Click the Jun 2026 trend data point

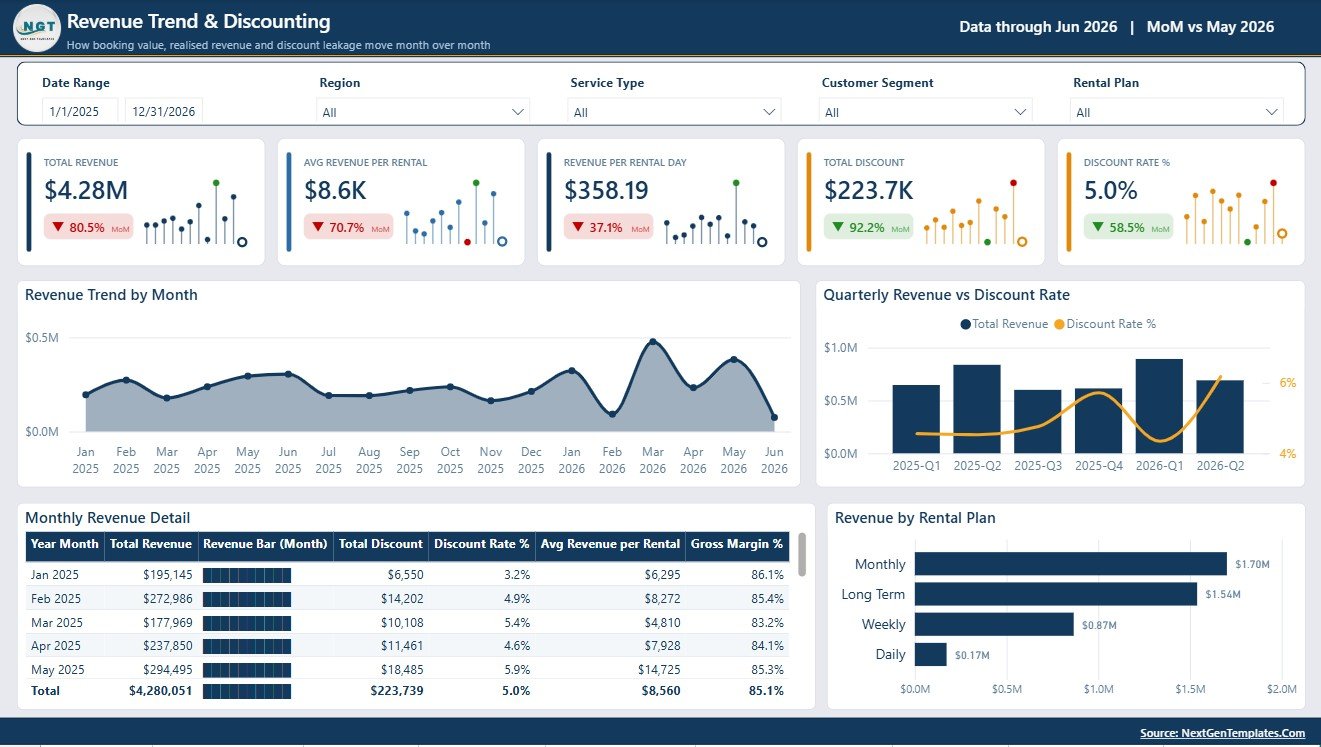[774, 417]
